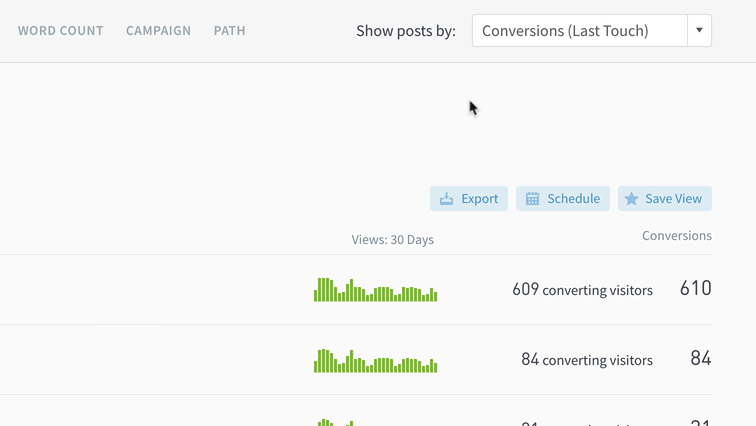Click the views sparkline chart in the 609 row
This screenshot has width=756, height=426.
click(x=376, y=290)
